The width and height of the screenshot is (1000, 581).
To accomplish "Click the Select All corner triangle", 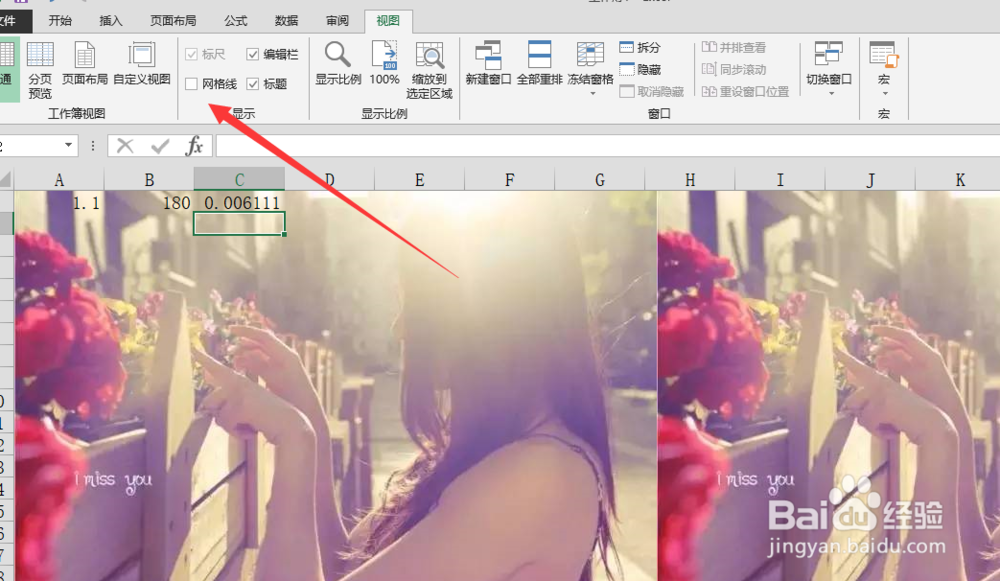I will (6, 180).
